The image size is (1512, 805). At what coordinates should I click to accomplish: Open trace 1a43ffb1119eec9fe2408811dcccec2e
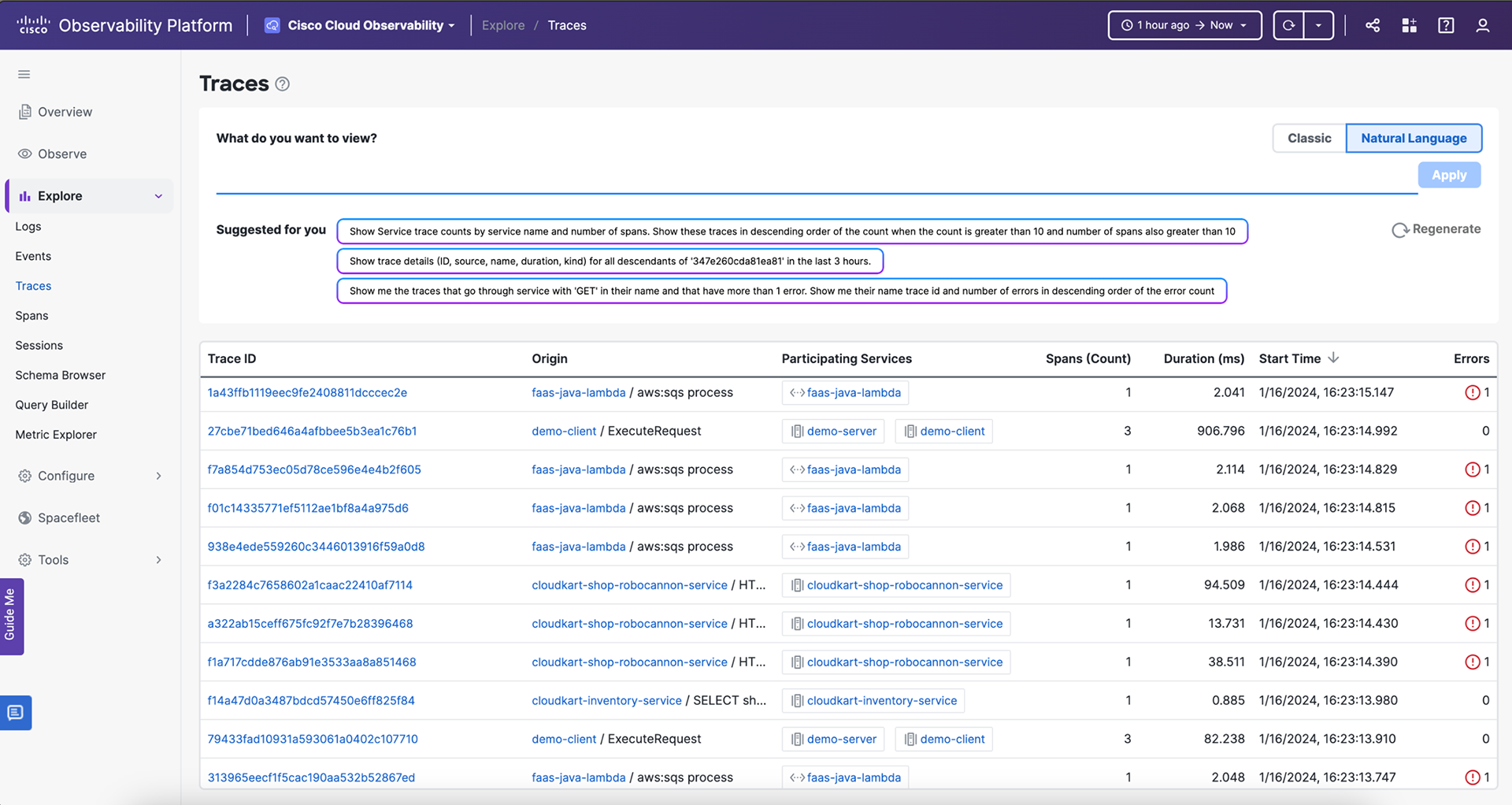[307, 392]
